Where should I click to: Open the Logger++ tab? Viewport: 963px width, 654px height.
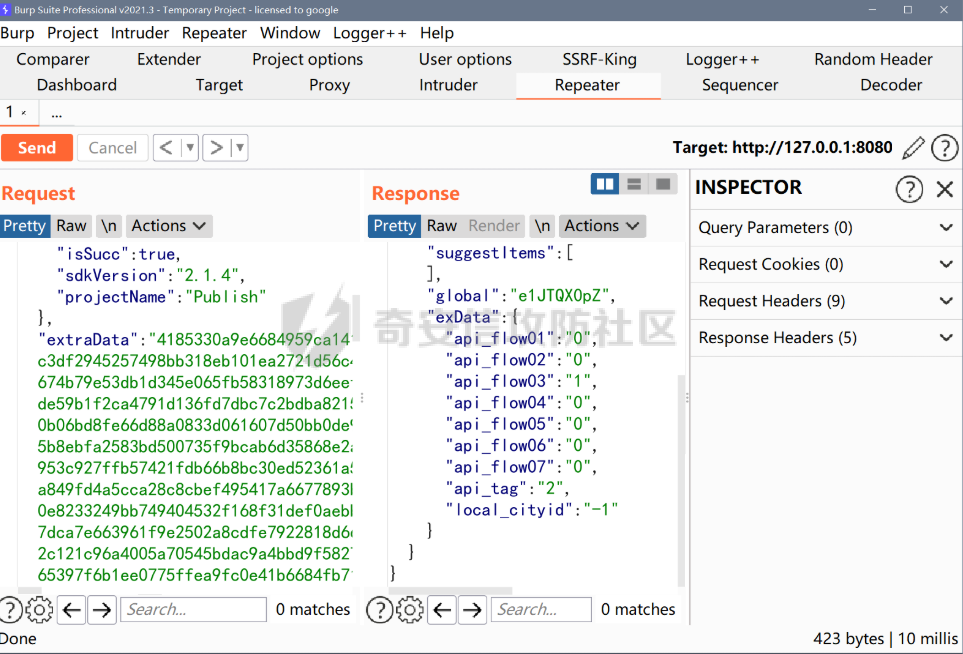[722, 60]
